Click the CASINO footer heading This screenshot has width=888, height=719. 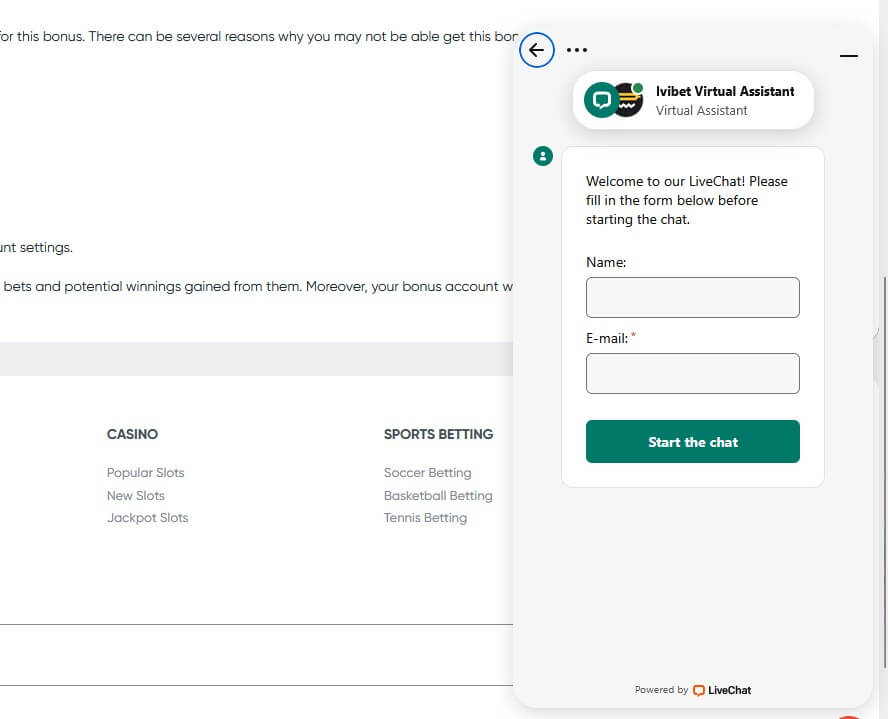click(x=132, y=434)
